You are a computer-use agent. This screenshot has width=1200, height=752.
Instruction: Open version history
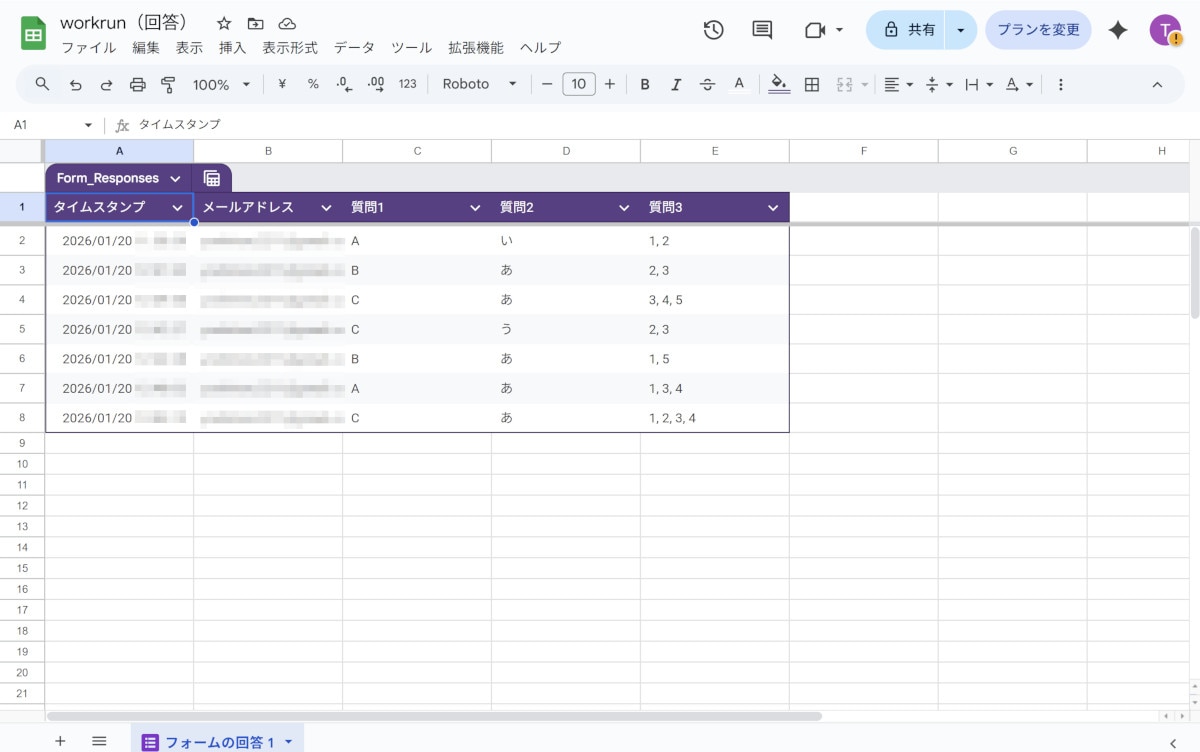point(713,30)
